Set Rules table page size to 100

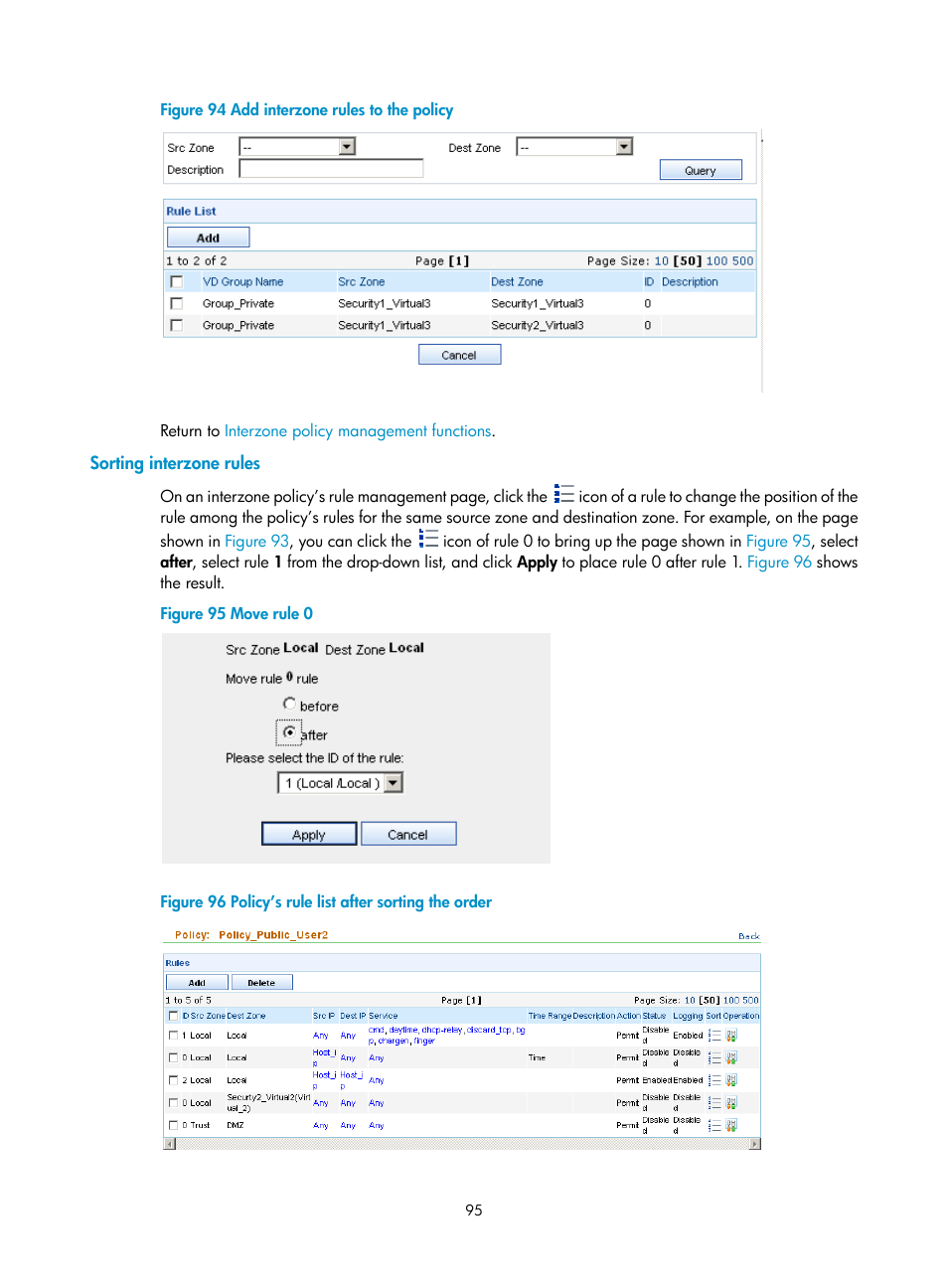tap(731, 1001)
